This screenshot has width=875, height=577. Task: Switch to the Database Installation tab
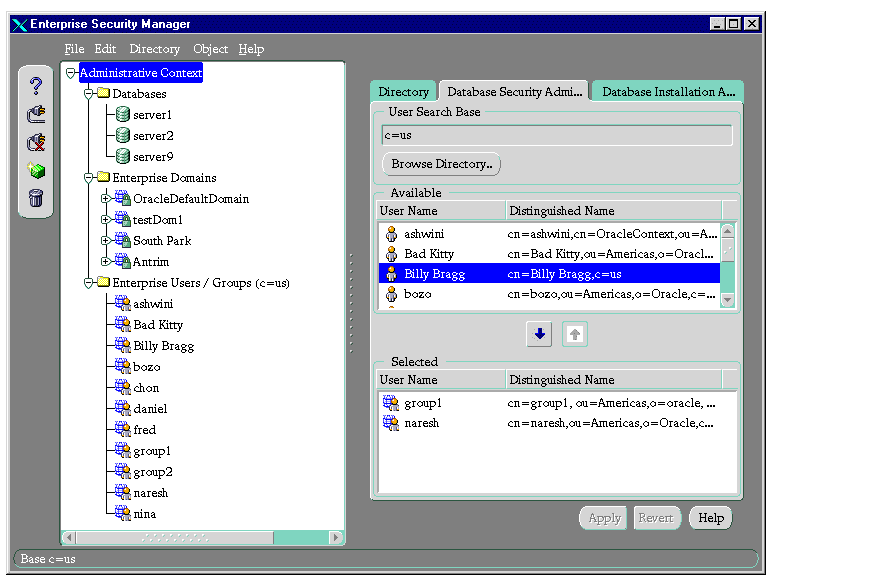[x=668, y=92]
